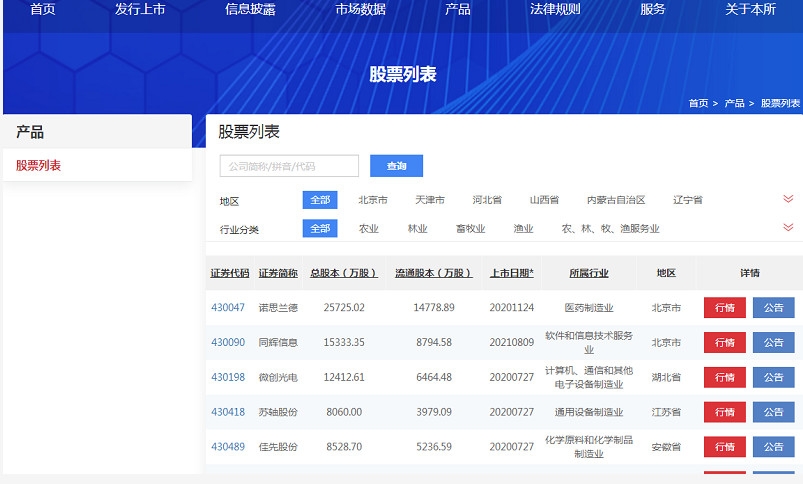The image size is (803, 484).
Task: Expand more industries with red chevron
Action: pos(788,227)
